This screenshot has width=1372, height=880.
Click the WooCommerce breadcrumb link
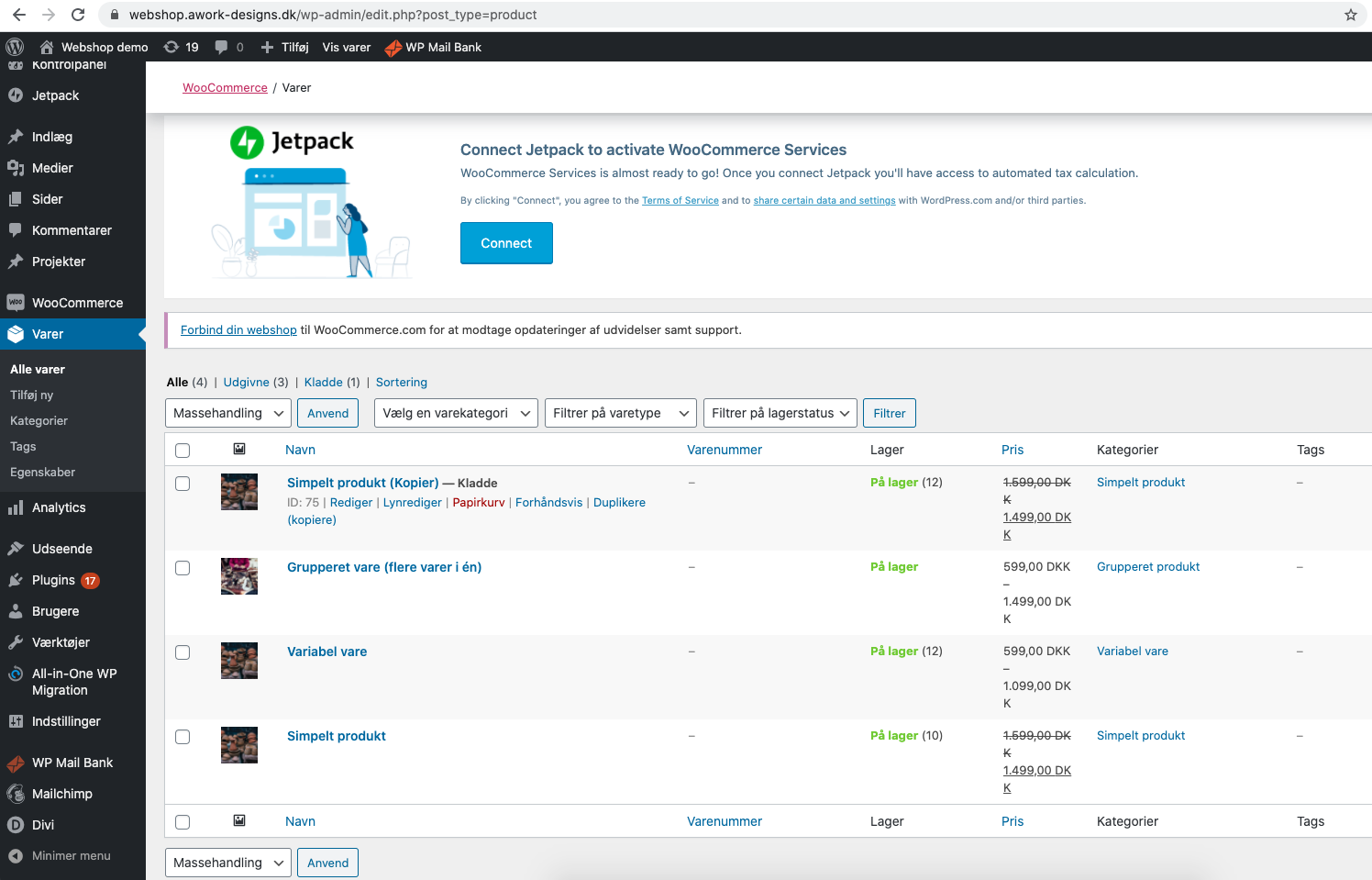(225, 87)
